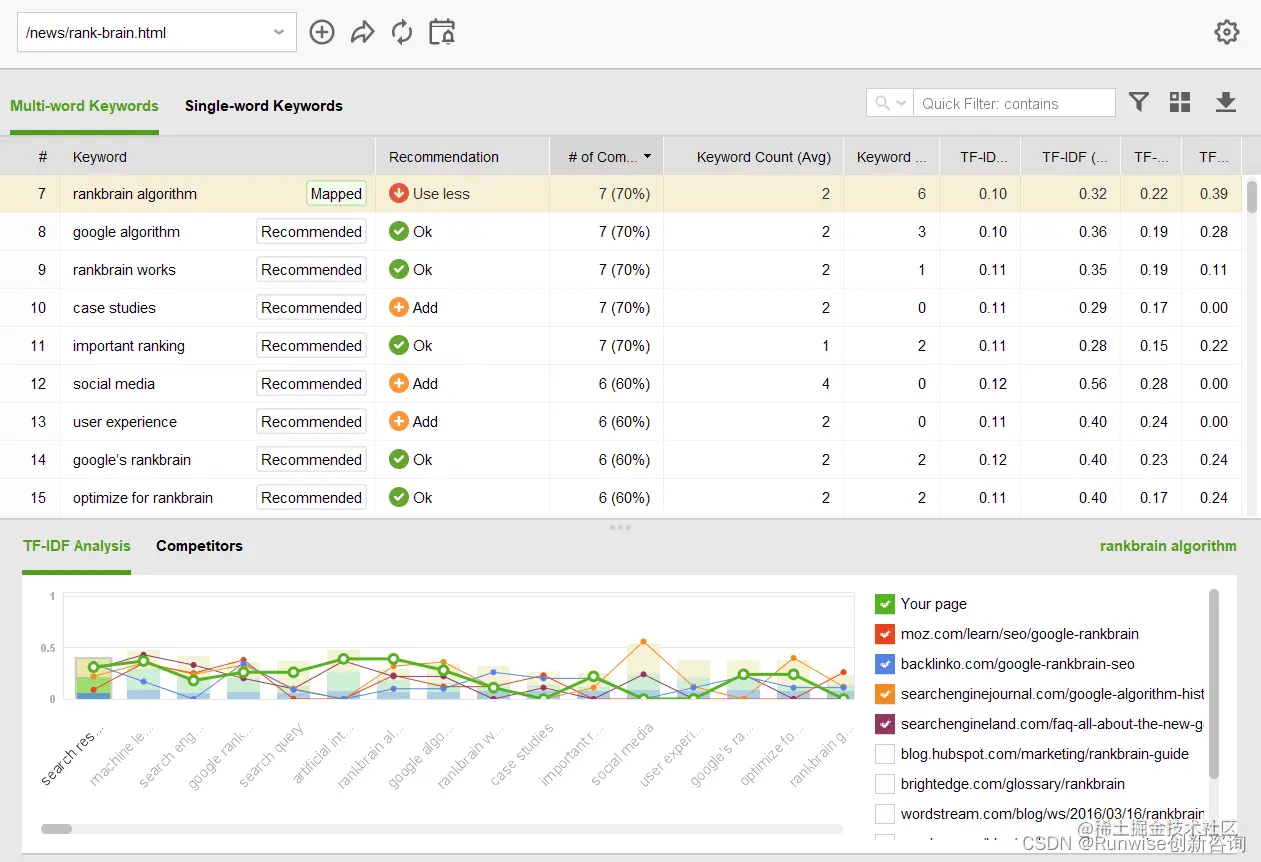Open Recommended dropdown for google's rankbrain
This screenshot has width=1261, height=862.
[311, 460]
